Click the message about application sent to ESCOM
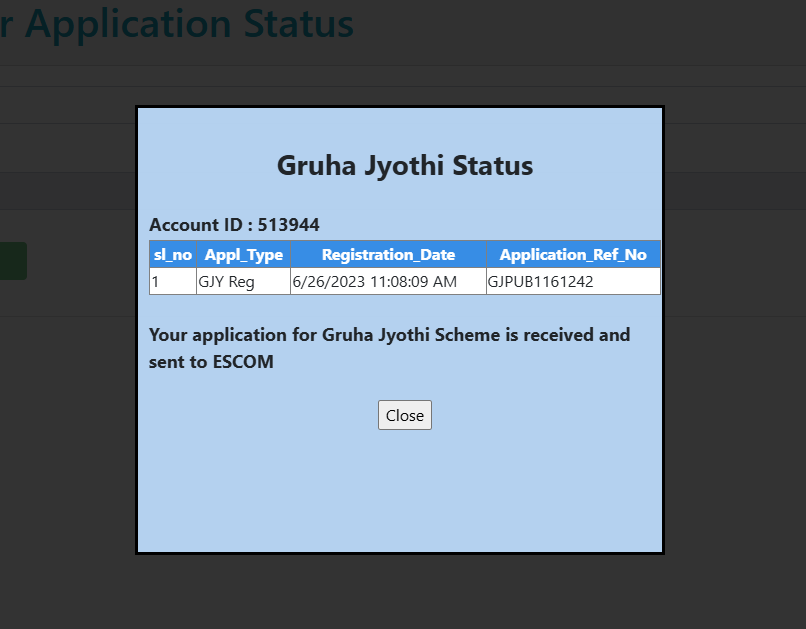806x629 pixels. [390, 348]
